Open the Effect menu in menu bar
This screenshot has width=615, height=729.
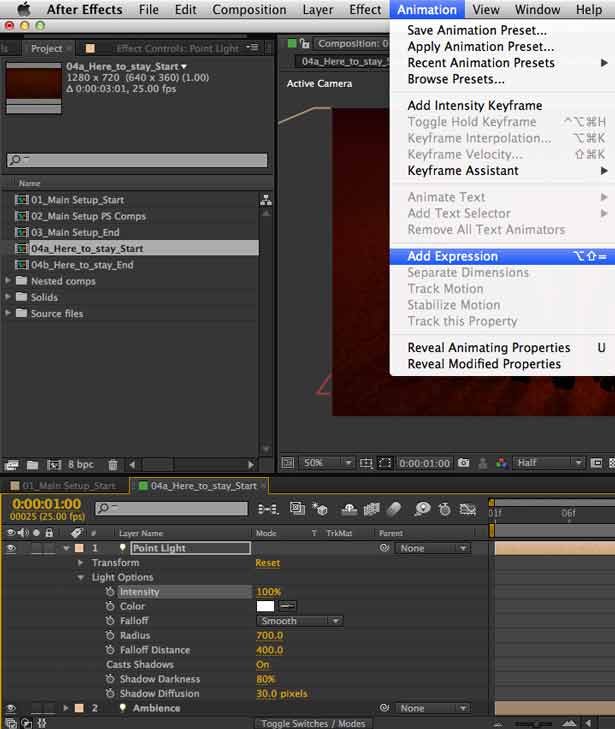365,9
